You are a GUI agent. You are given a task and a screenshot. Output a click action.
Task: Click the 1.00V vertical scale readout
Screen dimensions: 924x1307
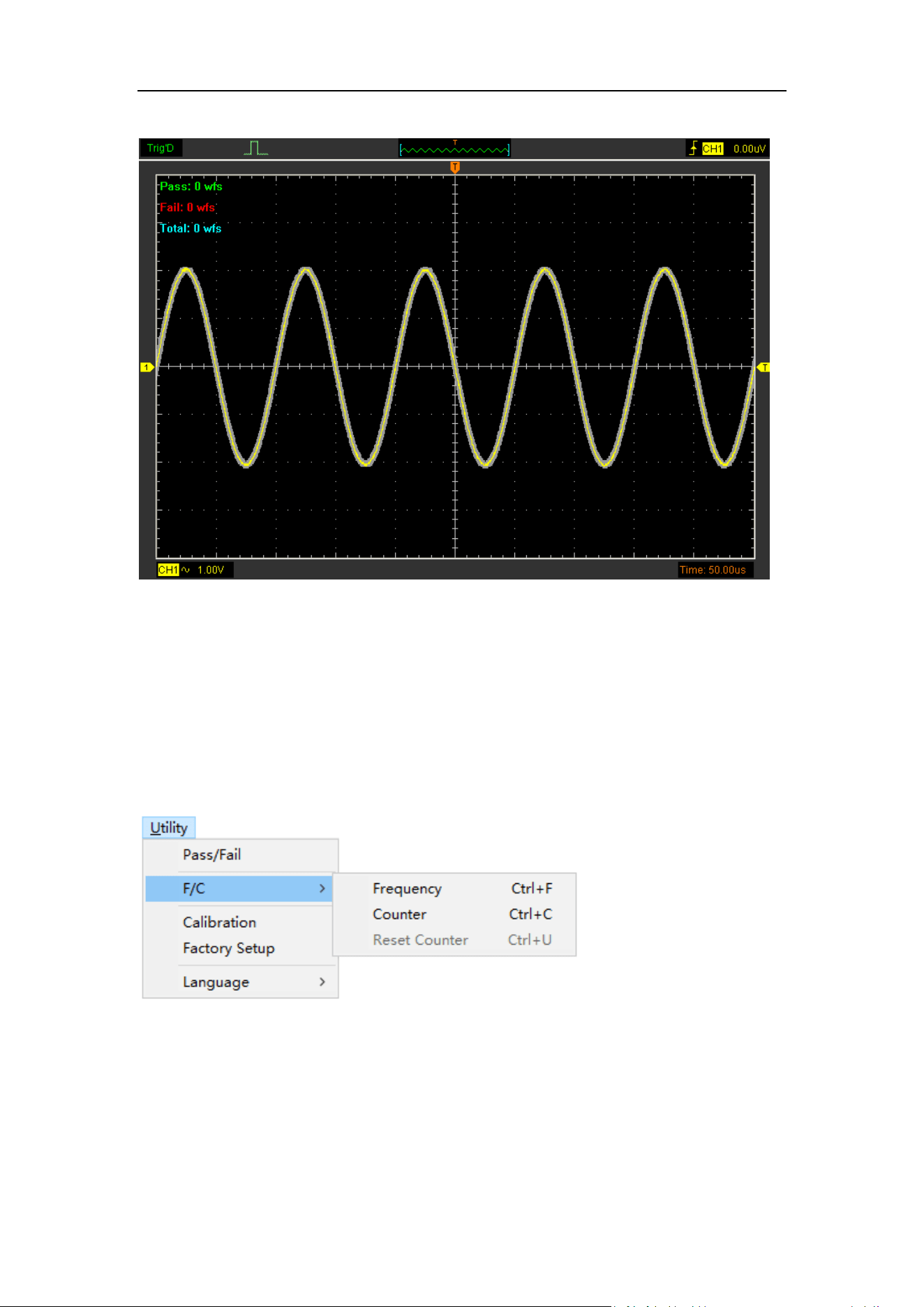click(211, 570)
